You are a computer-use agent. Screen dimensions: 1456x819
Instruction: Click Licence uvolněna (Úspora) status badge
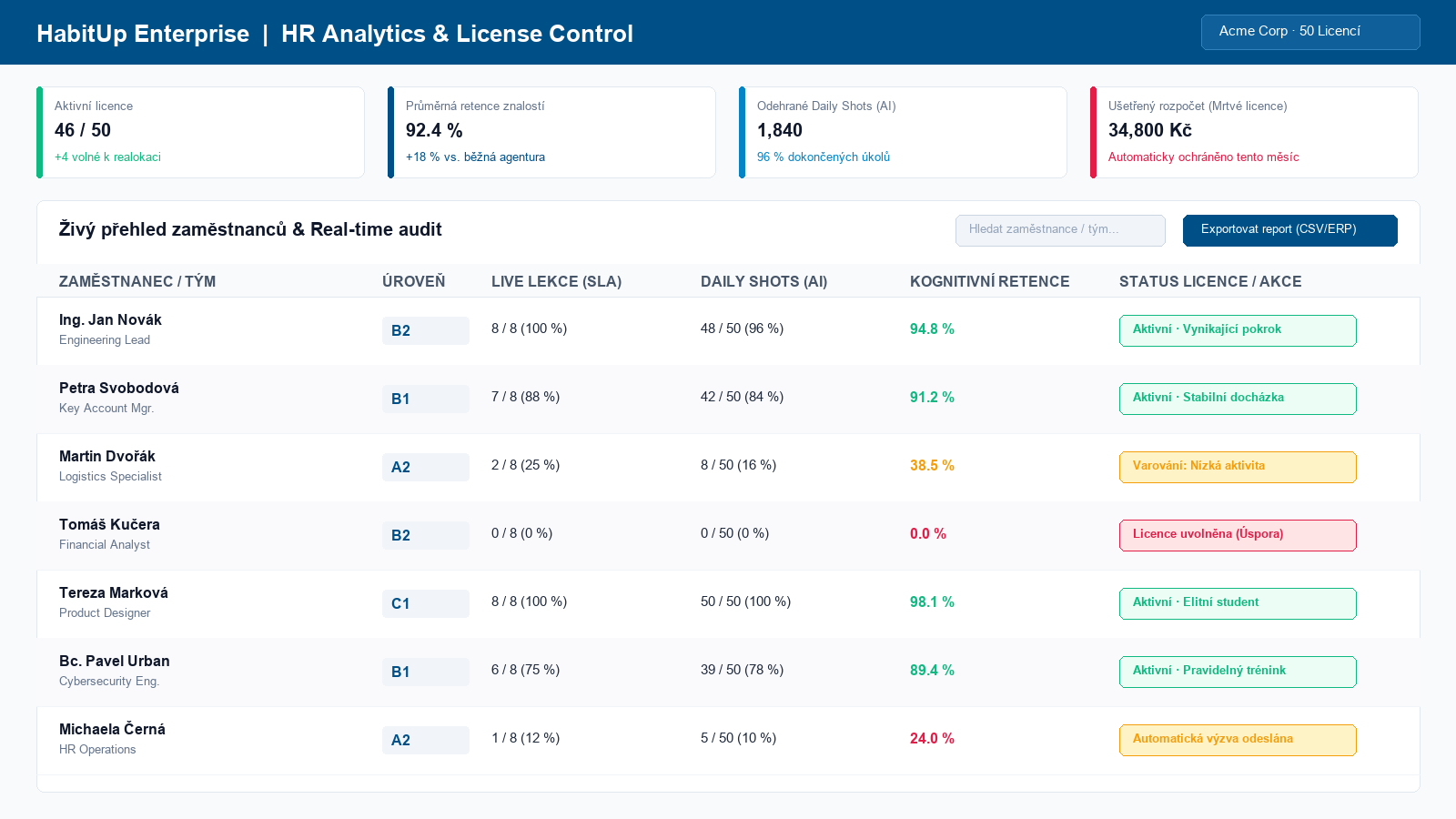pyautogui.click(x=1238, y=535)
